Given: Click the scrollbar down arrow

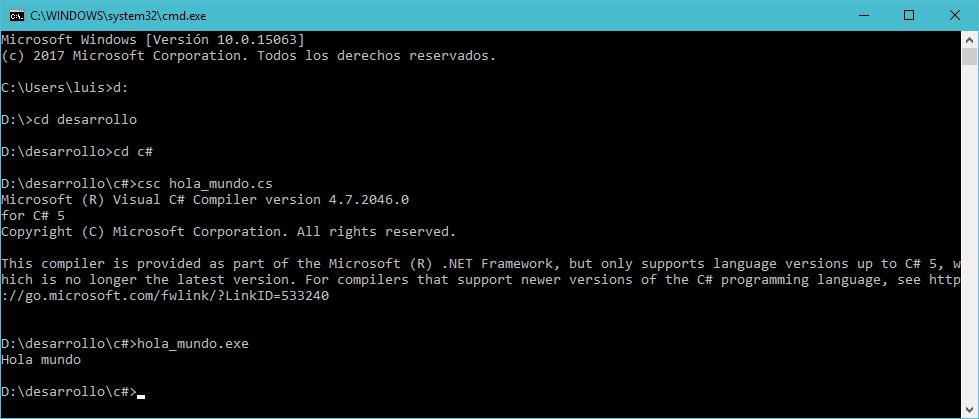Looking at the screenshot, I should tap(969, 409).
